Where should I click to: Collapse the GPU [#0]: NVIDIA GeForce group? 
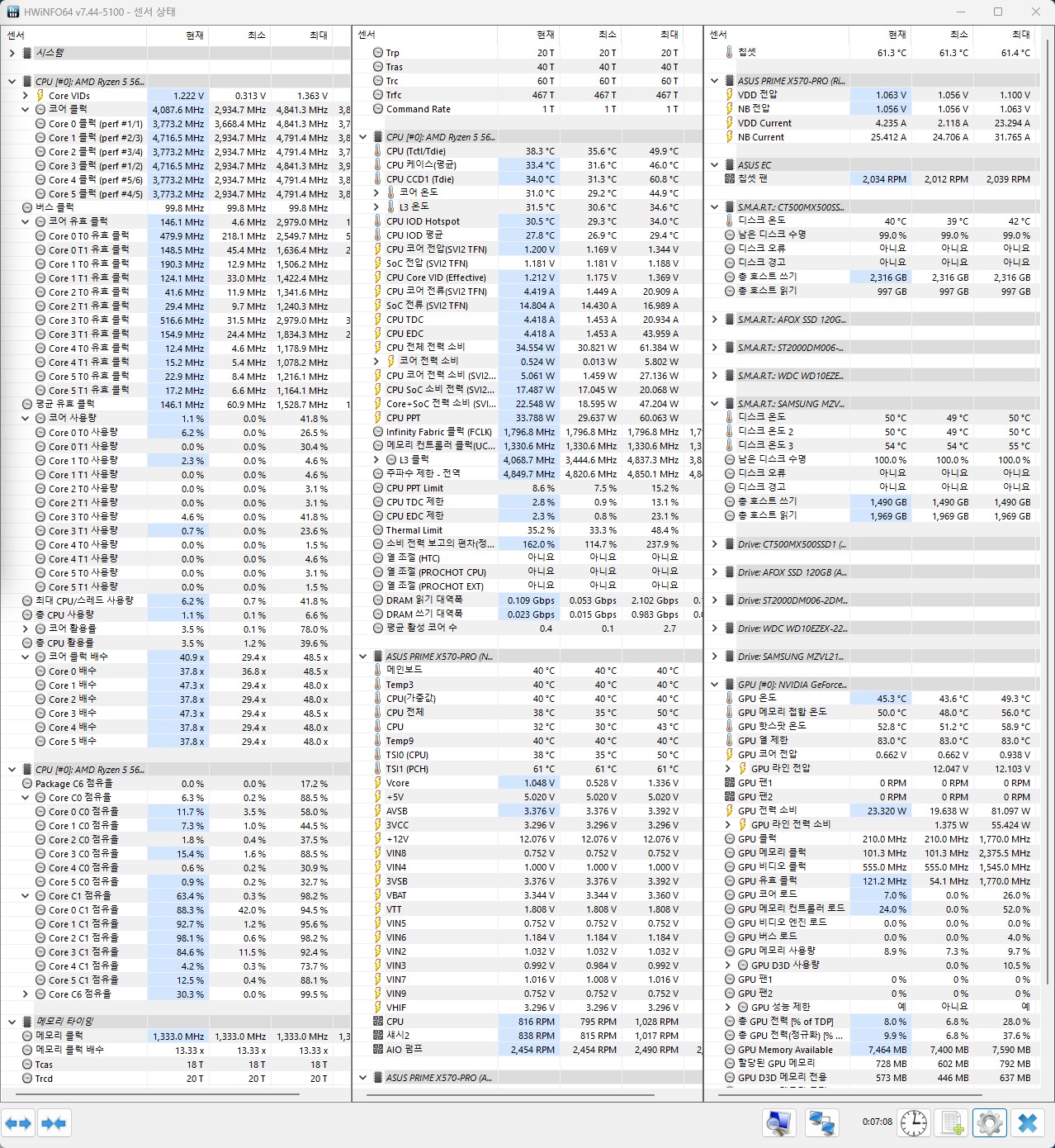tap(715, 685)
